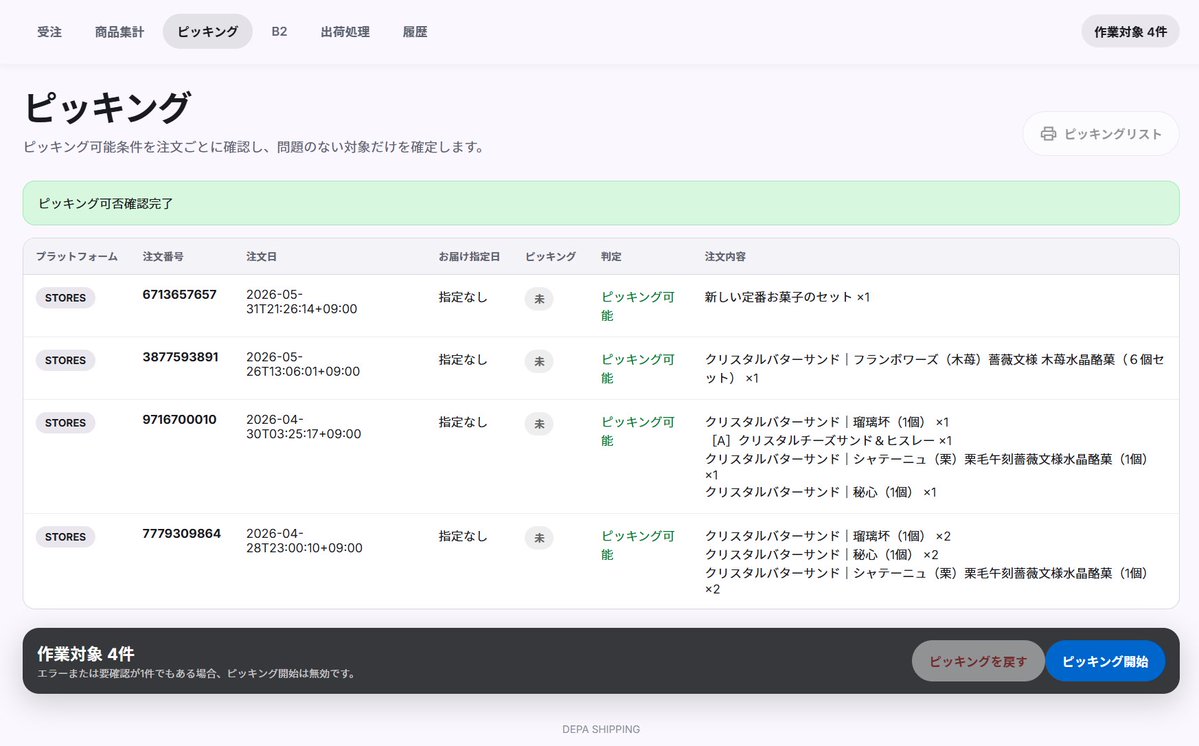1199x746 pixels.
Task: Open the 履歴 tab
Action: 414,31
